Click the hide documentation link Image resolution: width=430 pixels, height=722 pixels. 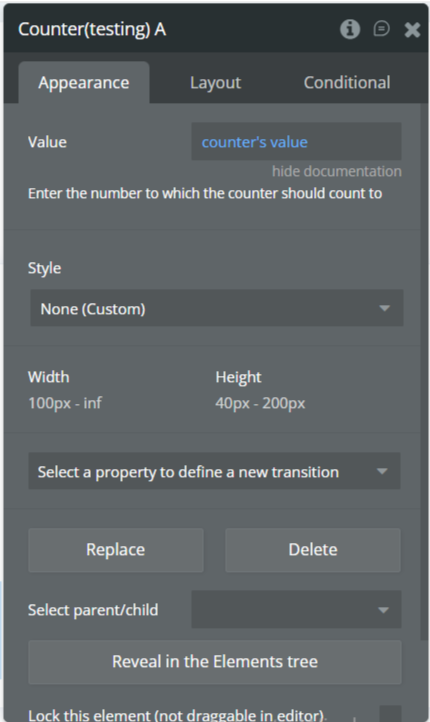(x=337, y=171)
